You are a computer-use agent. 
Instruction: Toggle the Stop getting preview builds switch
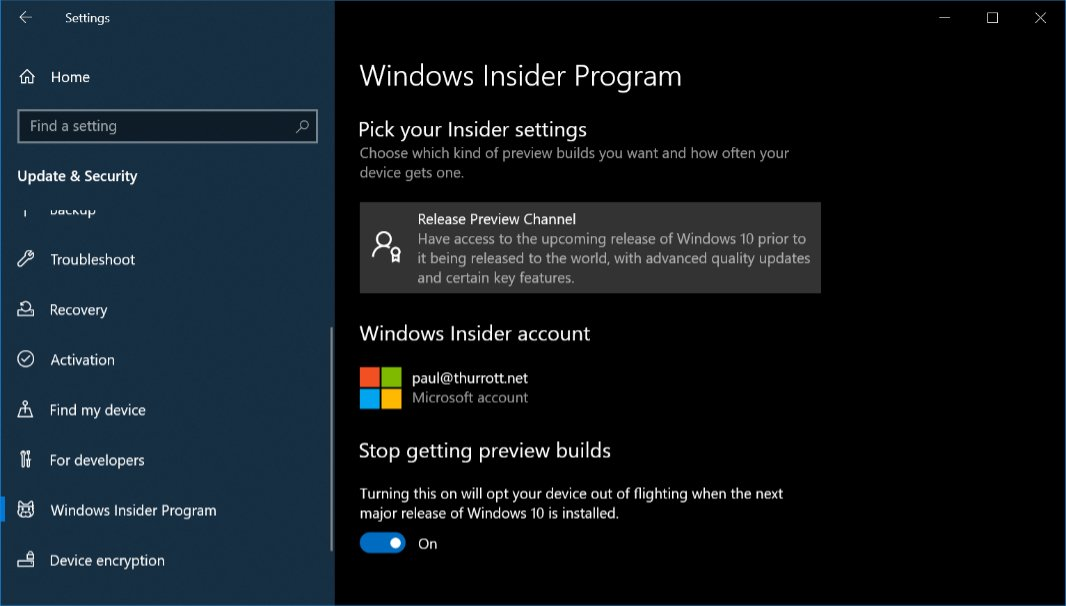[x=383, y=543]
